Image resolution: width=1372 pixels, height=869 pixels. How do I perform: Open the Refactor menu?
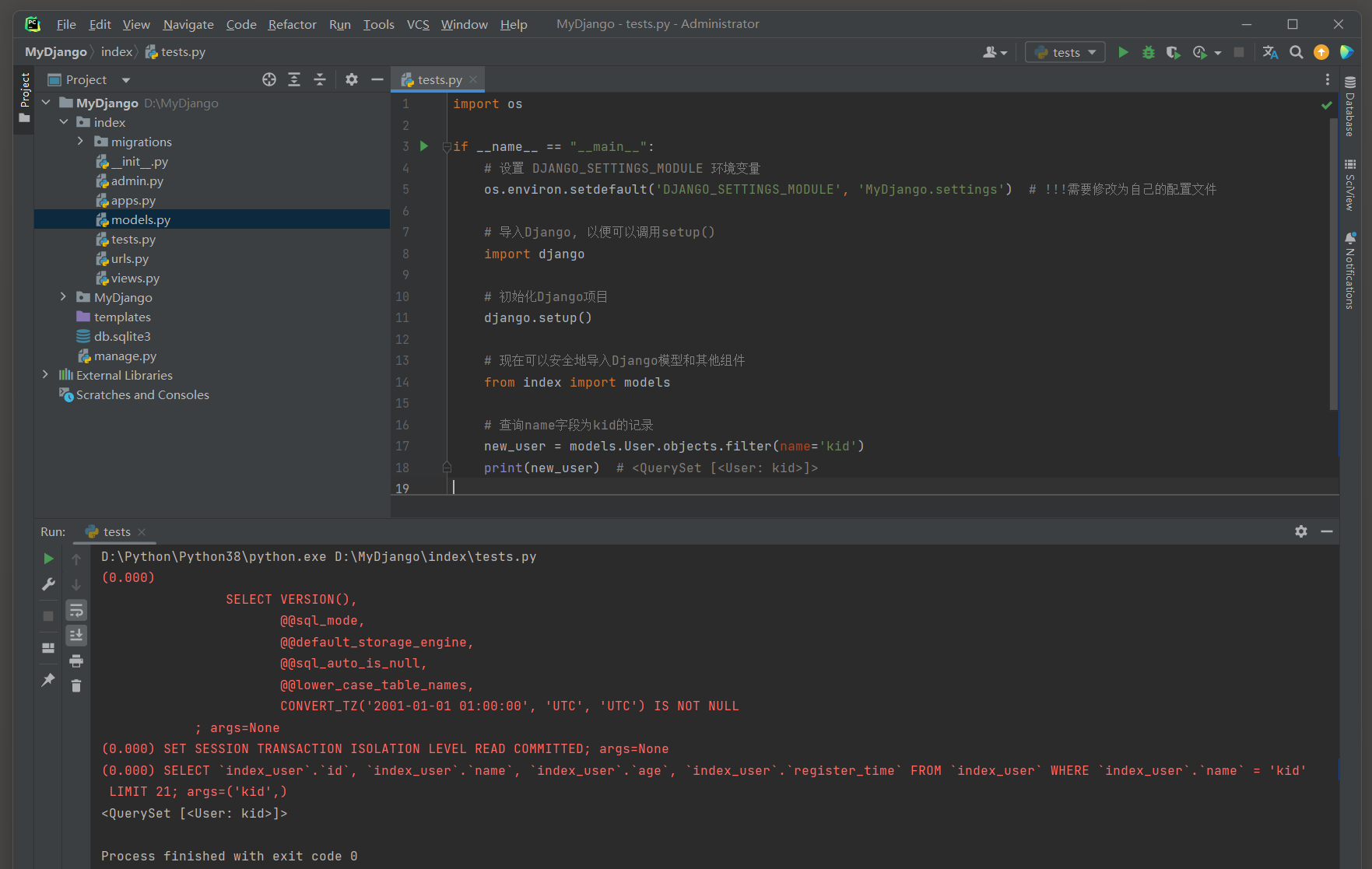292,24
